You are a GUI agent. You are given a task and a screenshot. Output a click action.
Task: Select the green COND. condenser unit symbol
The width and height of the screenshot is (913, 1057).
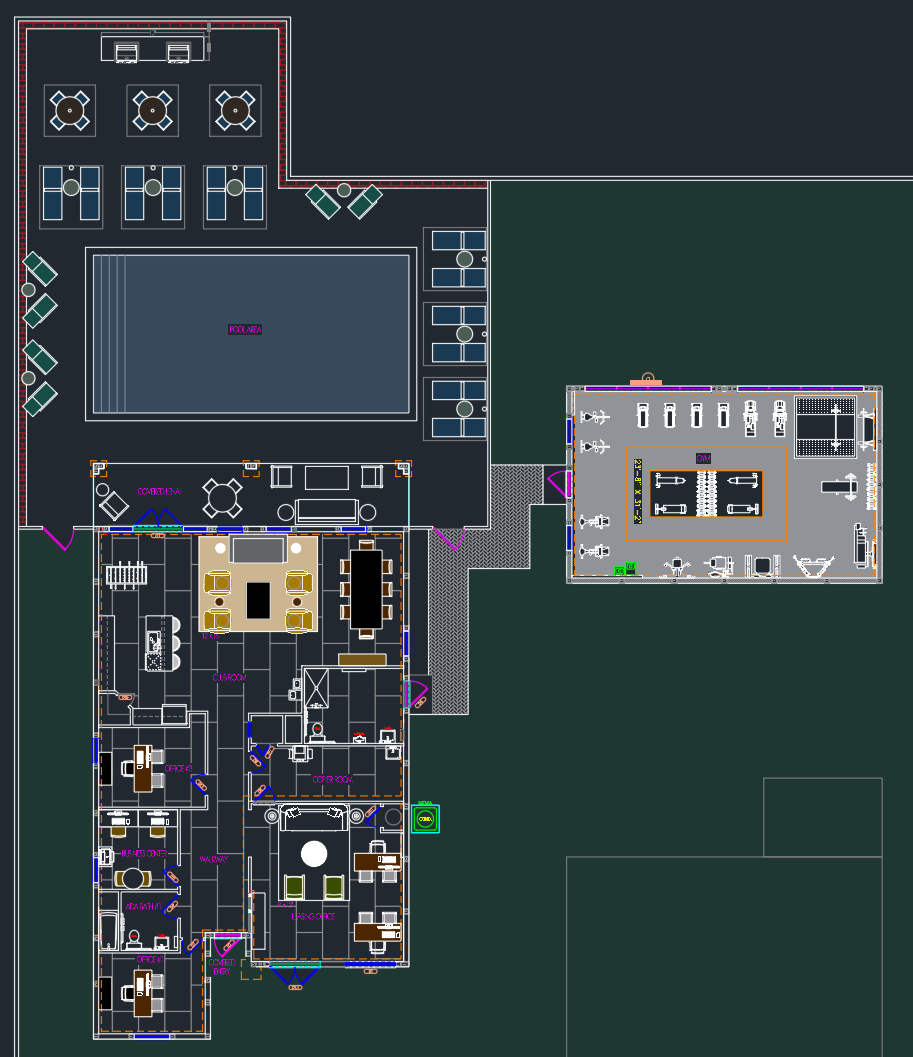pos(425,820)
